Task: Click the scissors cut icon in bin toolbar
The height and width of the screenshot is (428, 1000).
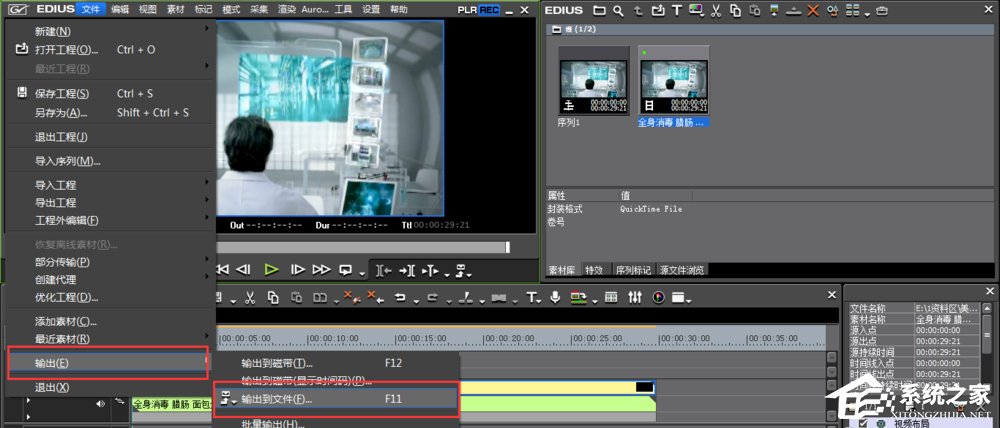Action: (x=716, y=11)
